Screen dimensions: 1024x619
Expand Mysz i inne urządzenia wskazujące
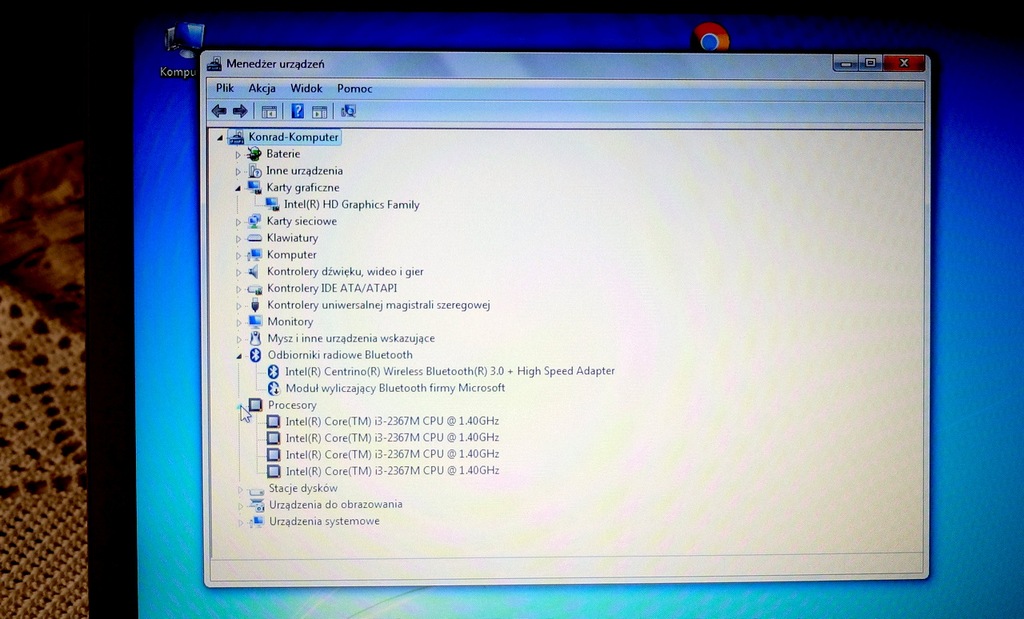pyautogui.click(x=238, y=339)
